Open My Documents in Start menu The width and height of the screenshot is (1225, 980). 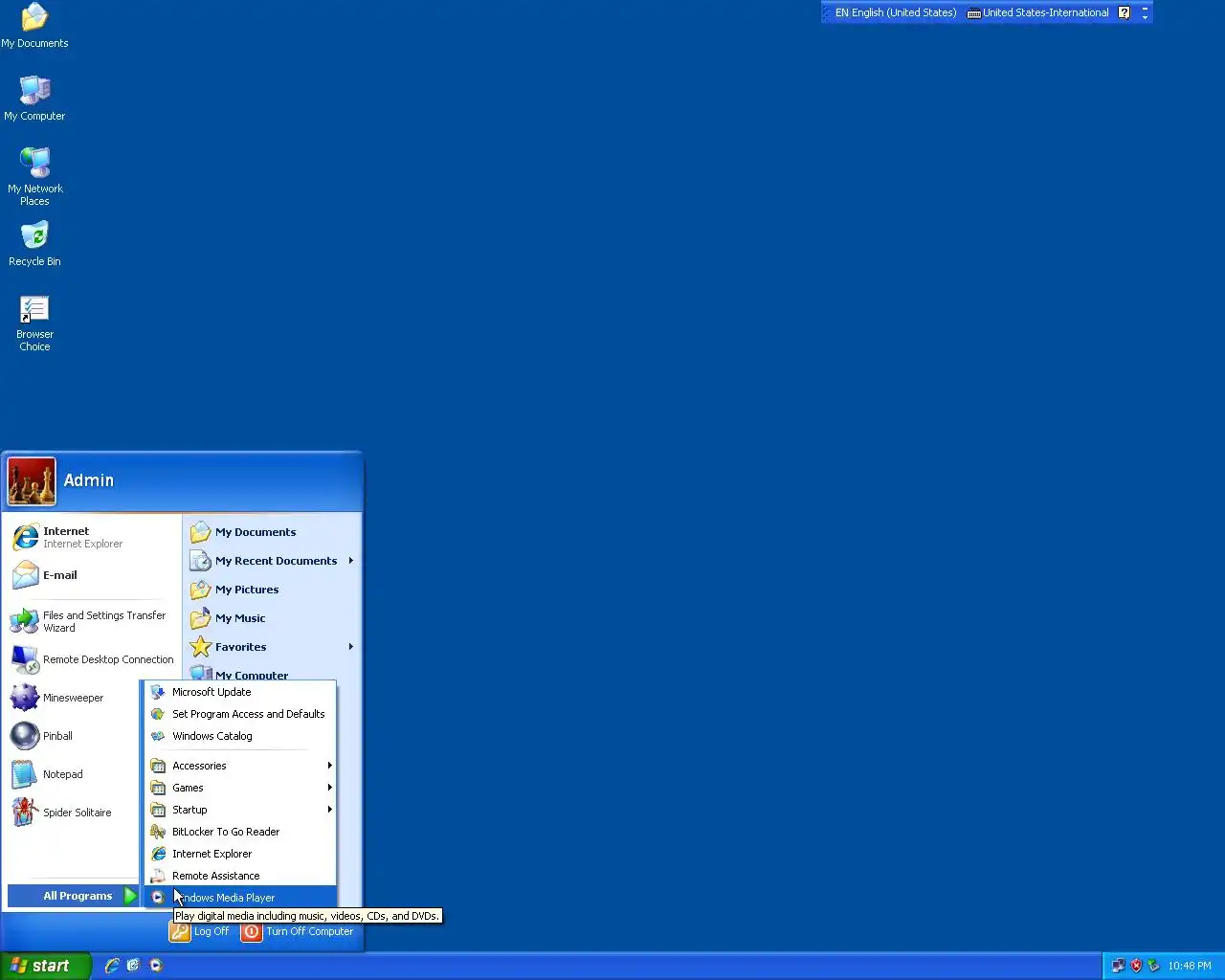click(x=272, y=532)
